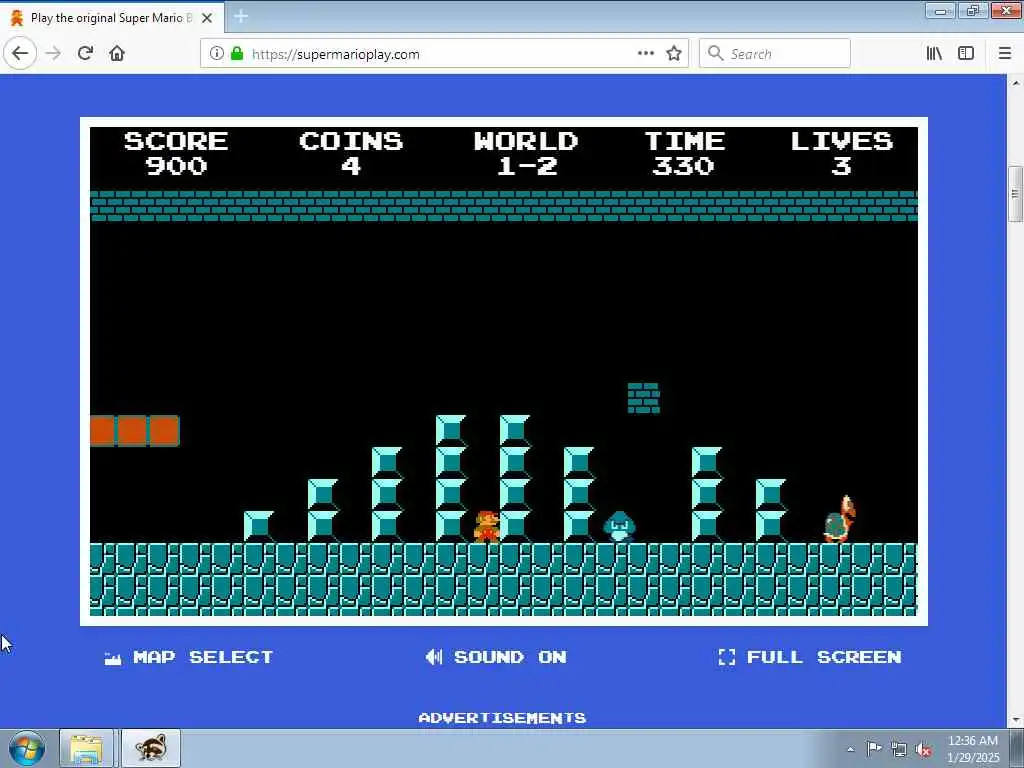Open the Library bookshelf icon

[934, 54]
